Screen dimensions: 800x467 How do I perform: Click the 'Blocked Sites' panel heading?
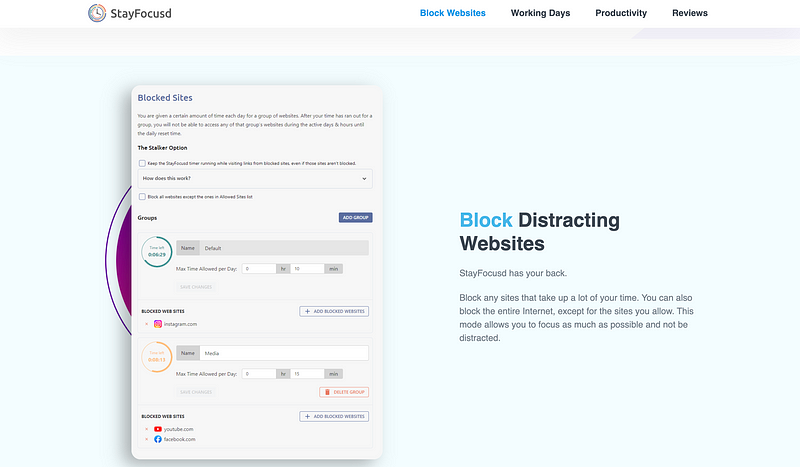click(165, 97)
